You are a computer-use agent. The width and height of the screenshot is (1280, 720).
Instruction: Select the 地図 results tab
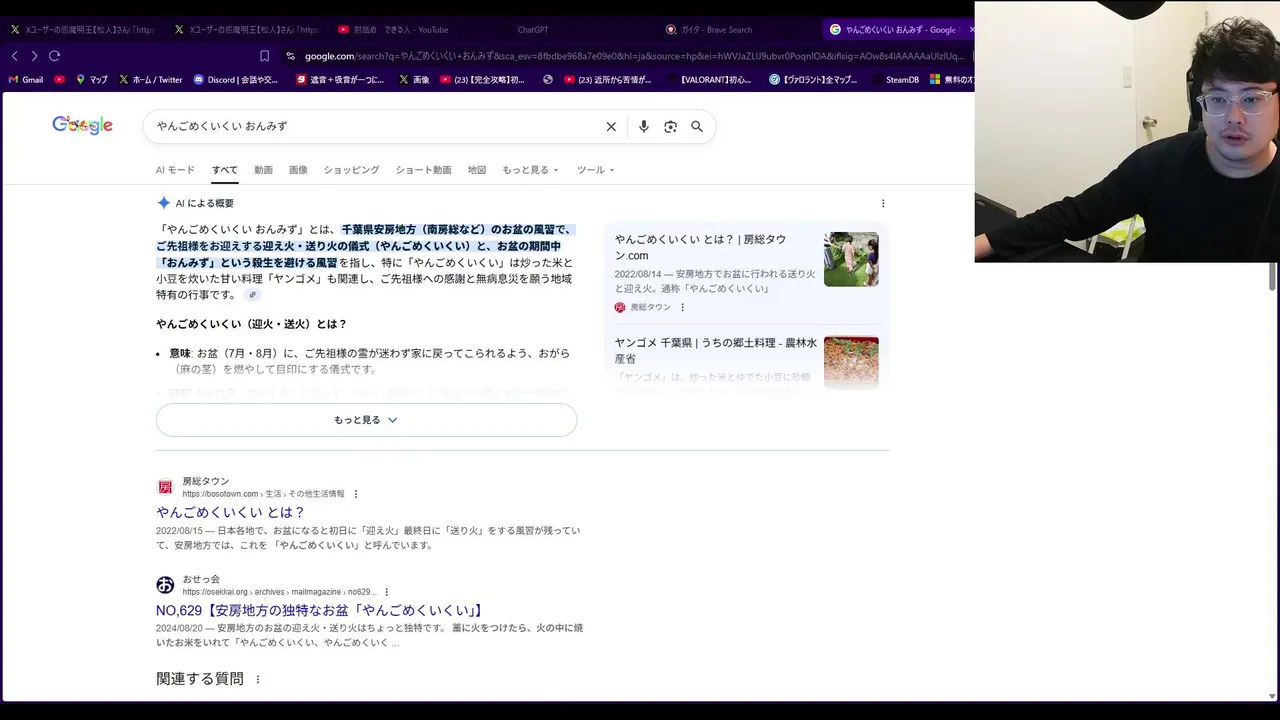[477, 170]
